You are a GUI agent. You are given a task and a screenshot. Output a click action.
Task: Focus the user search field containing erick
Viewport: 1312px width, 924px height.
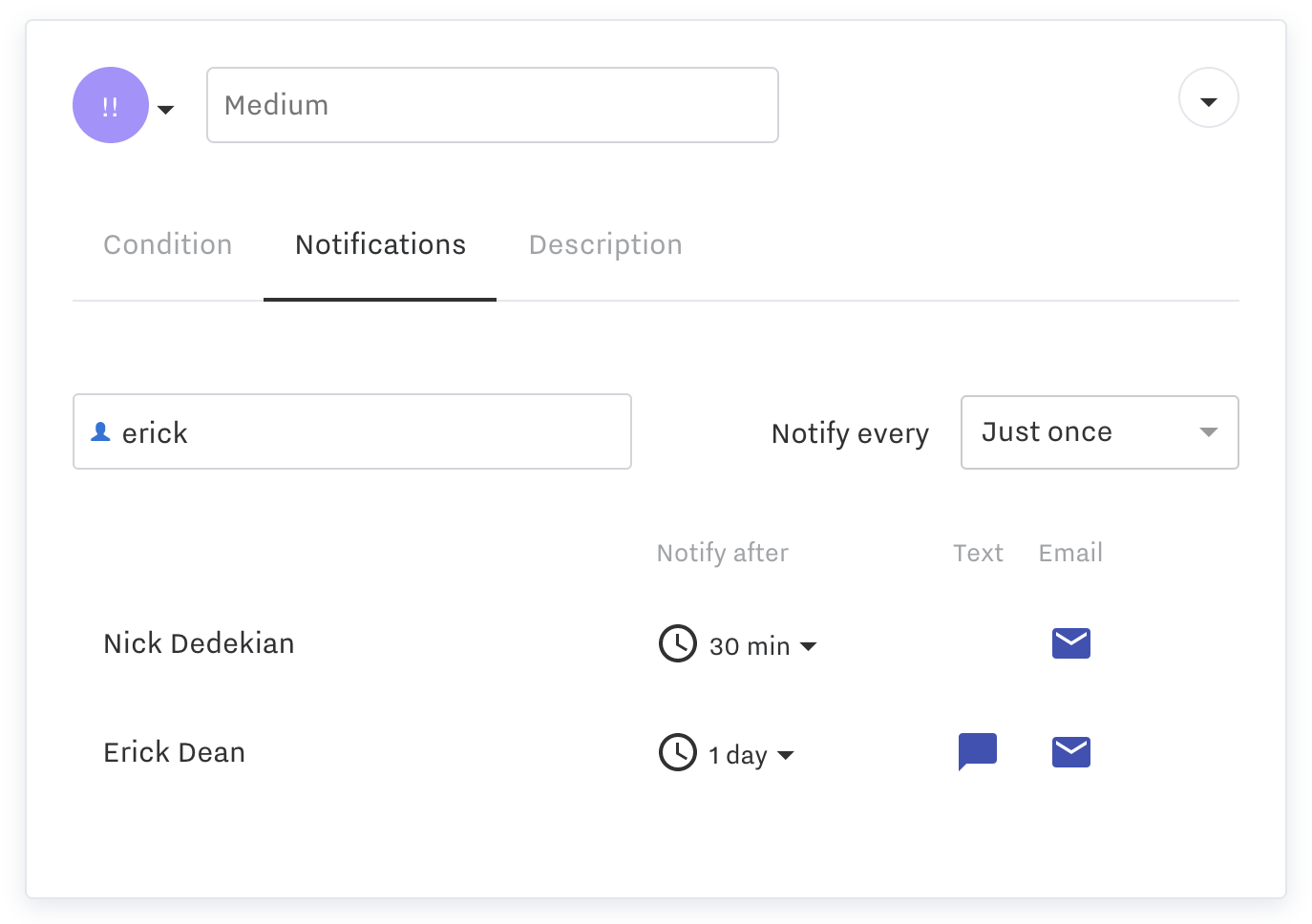pos(372,432)
